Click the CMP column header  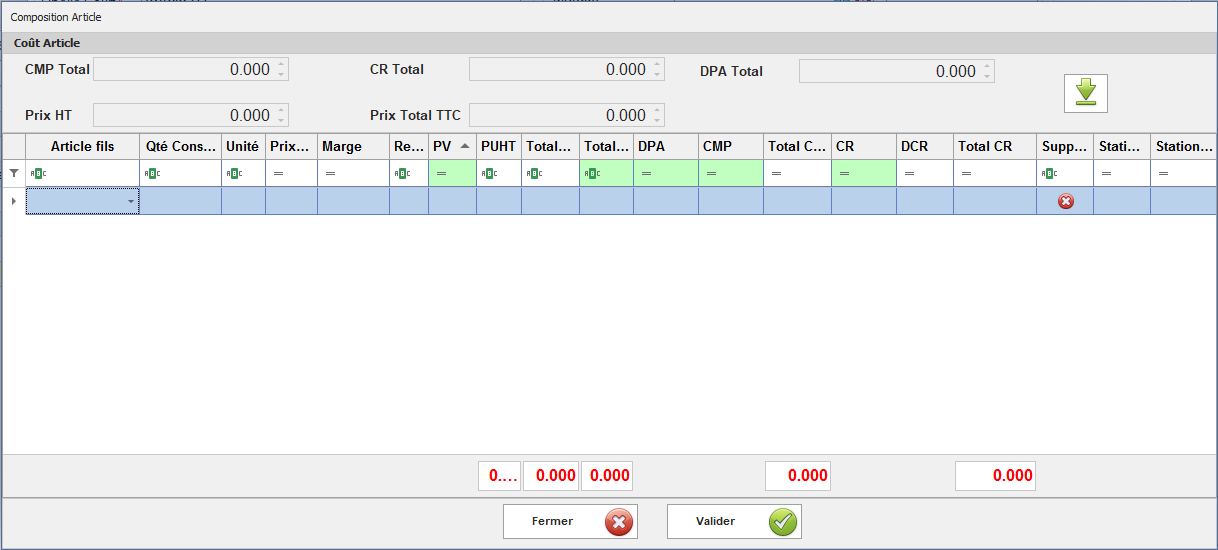[730, 146]
